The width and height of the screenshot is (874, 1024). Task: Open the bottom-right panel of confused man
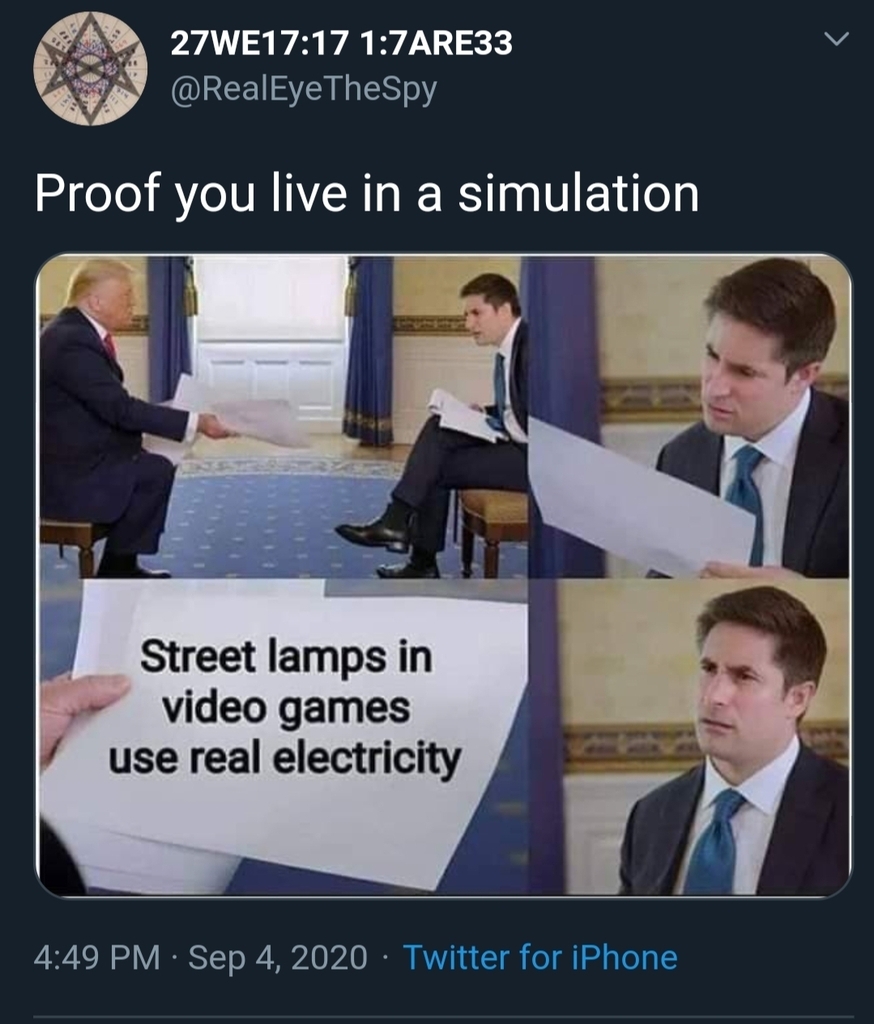[x=690, y=737]
